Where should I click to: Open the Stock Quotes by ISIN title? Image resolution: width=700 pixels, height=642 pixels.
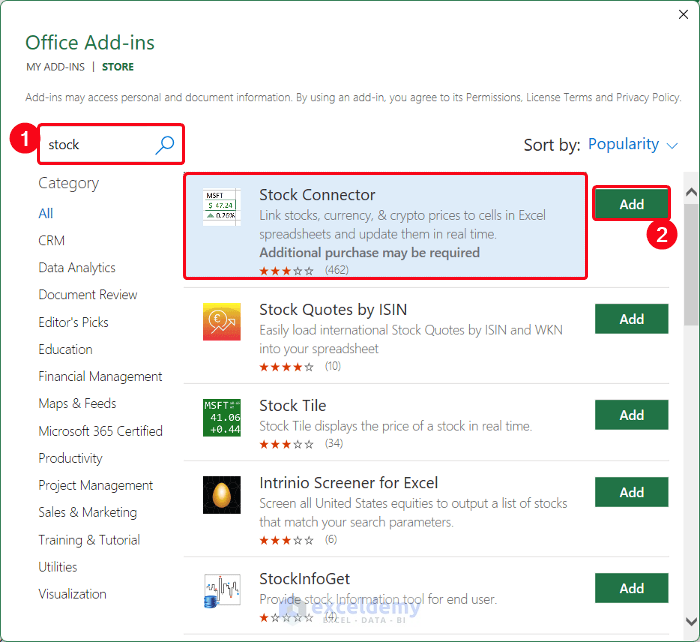click(333, 310)
